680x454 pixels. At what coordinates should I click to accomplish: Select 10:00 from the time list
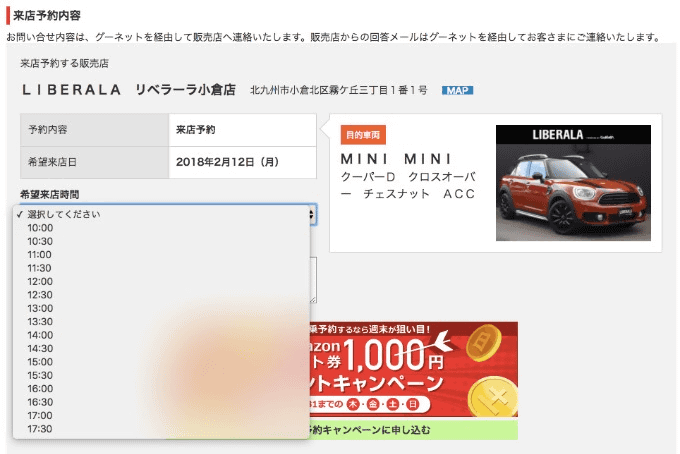click(161, 228)
